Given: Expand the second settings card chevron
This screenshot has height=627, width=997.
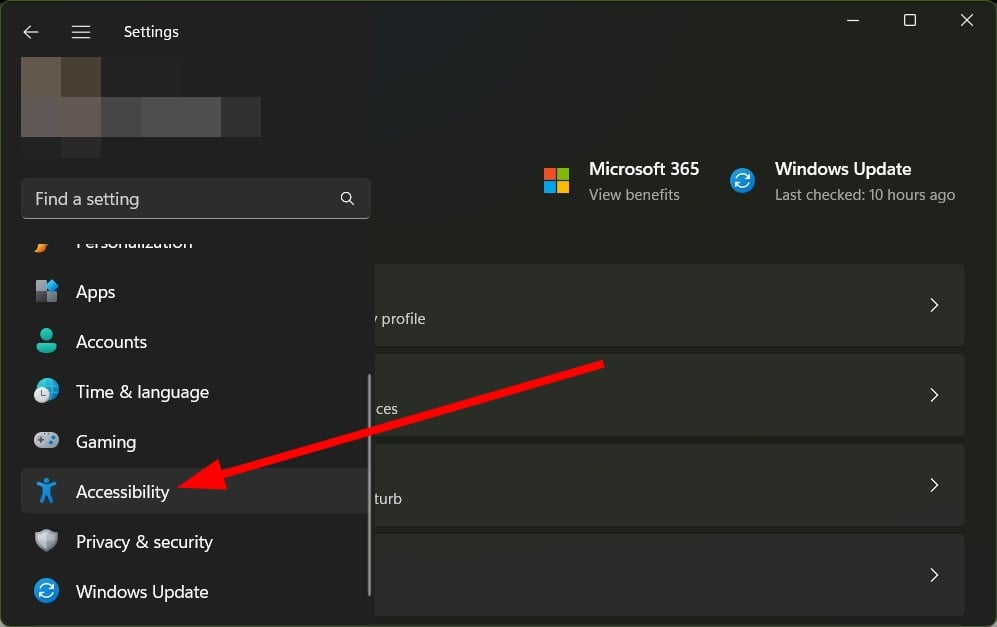Looking at the screenshot, I should coord(934,395).
